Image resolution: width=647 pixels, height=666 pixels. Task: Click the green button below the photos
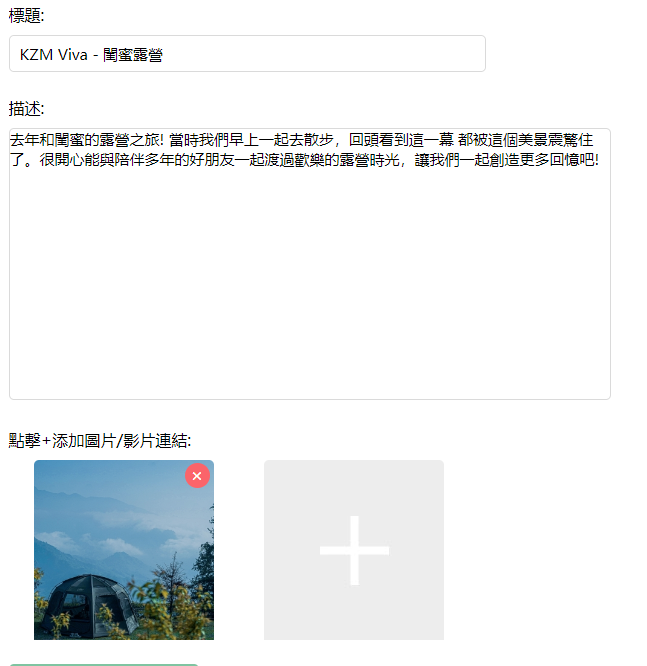[104, 665]
